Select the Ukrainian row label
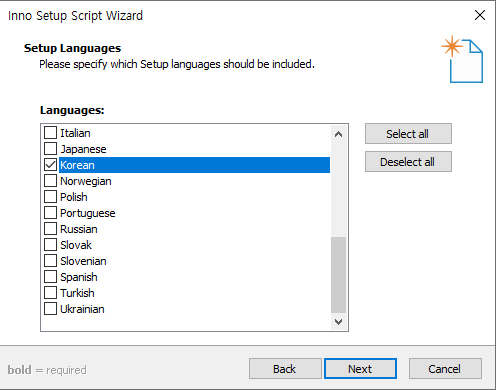The height and width of the screenshot is (390, 496). click(x=82, y=309)
